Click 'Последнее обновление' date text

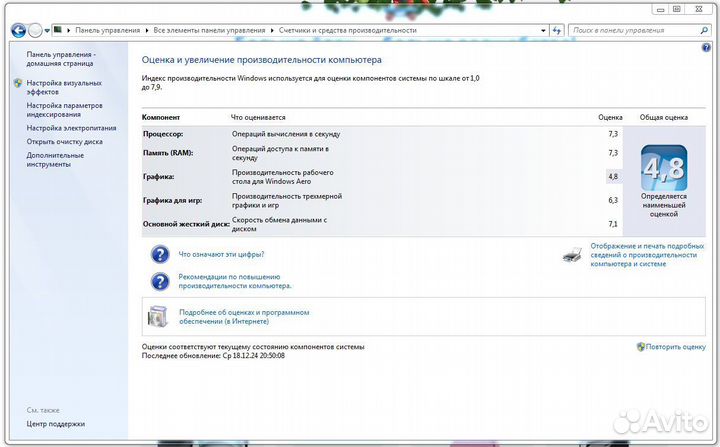click(213, 356)
